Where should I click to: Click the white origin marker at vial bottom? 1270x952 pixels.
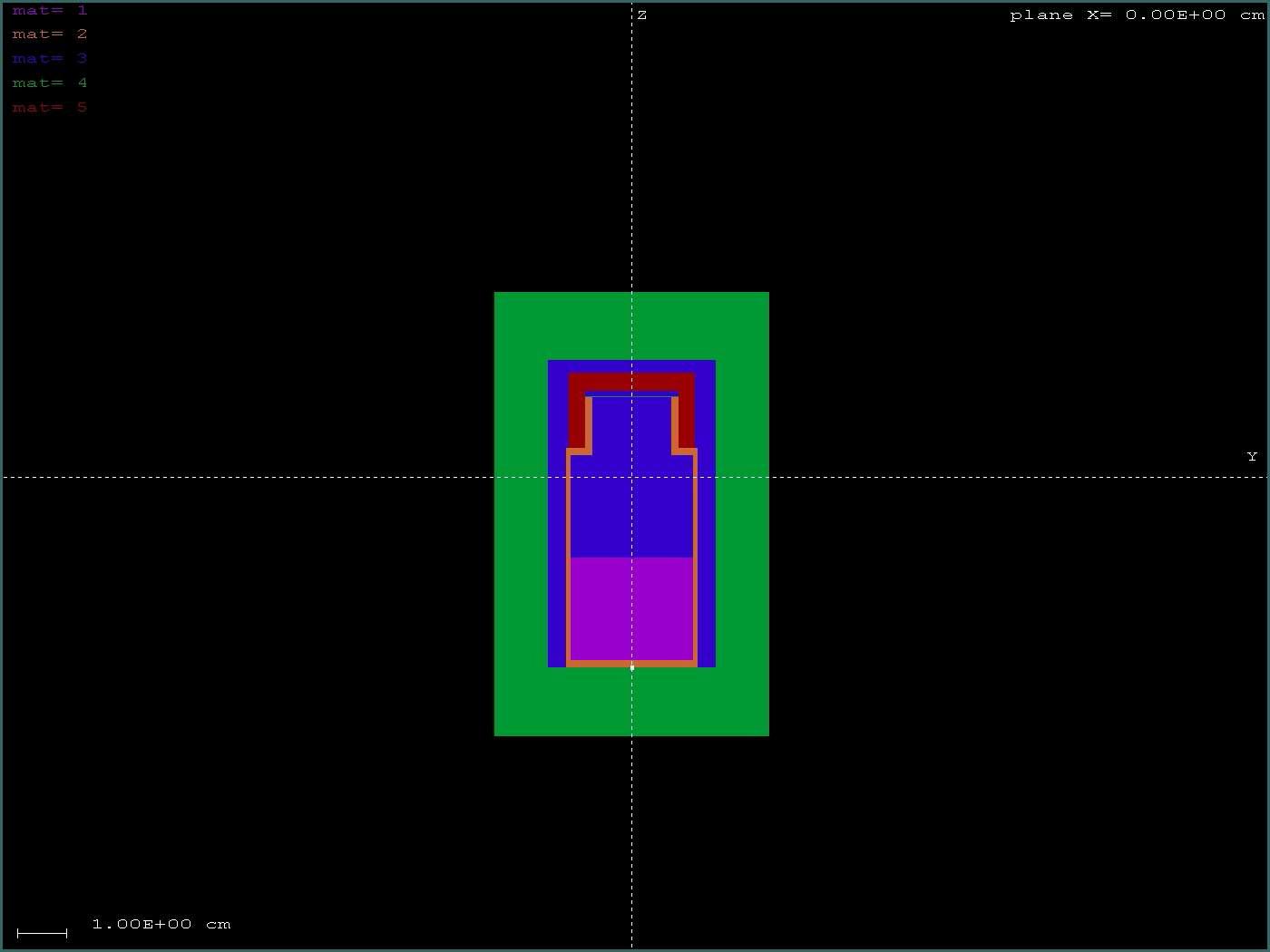point(632,668)
